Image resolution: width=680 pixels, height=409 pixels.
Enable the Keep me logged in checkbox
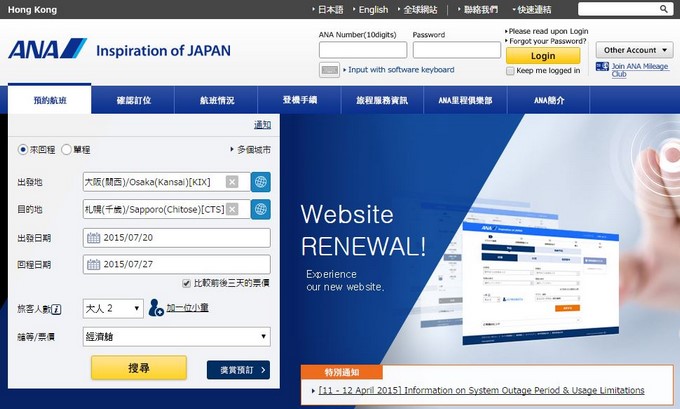510,71
